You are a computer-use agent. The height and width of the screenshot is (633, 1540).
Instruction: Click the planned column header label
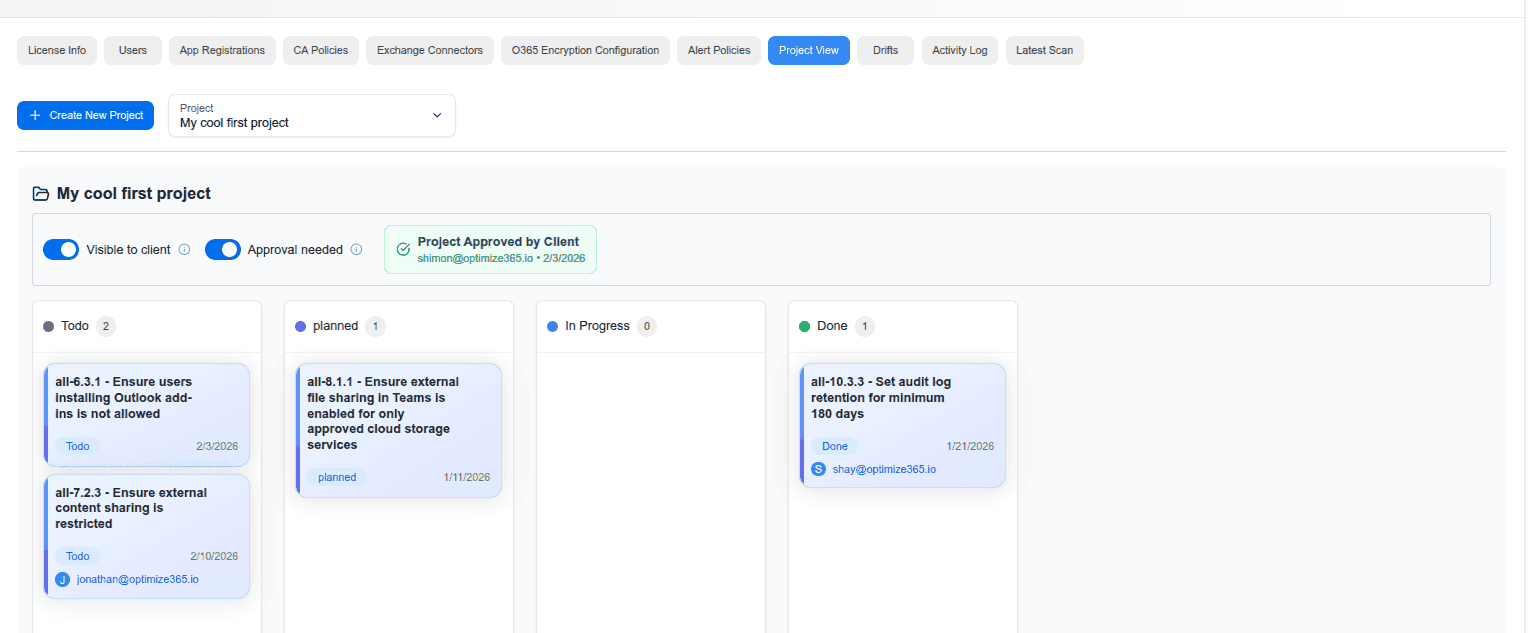point(335,326)
